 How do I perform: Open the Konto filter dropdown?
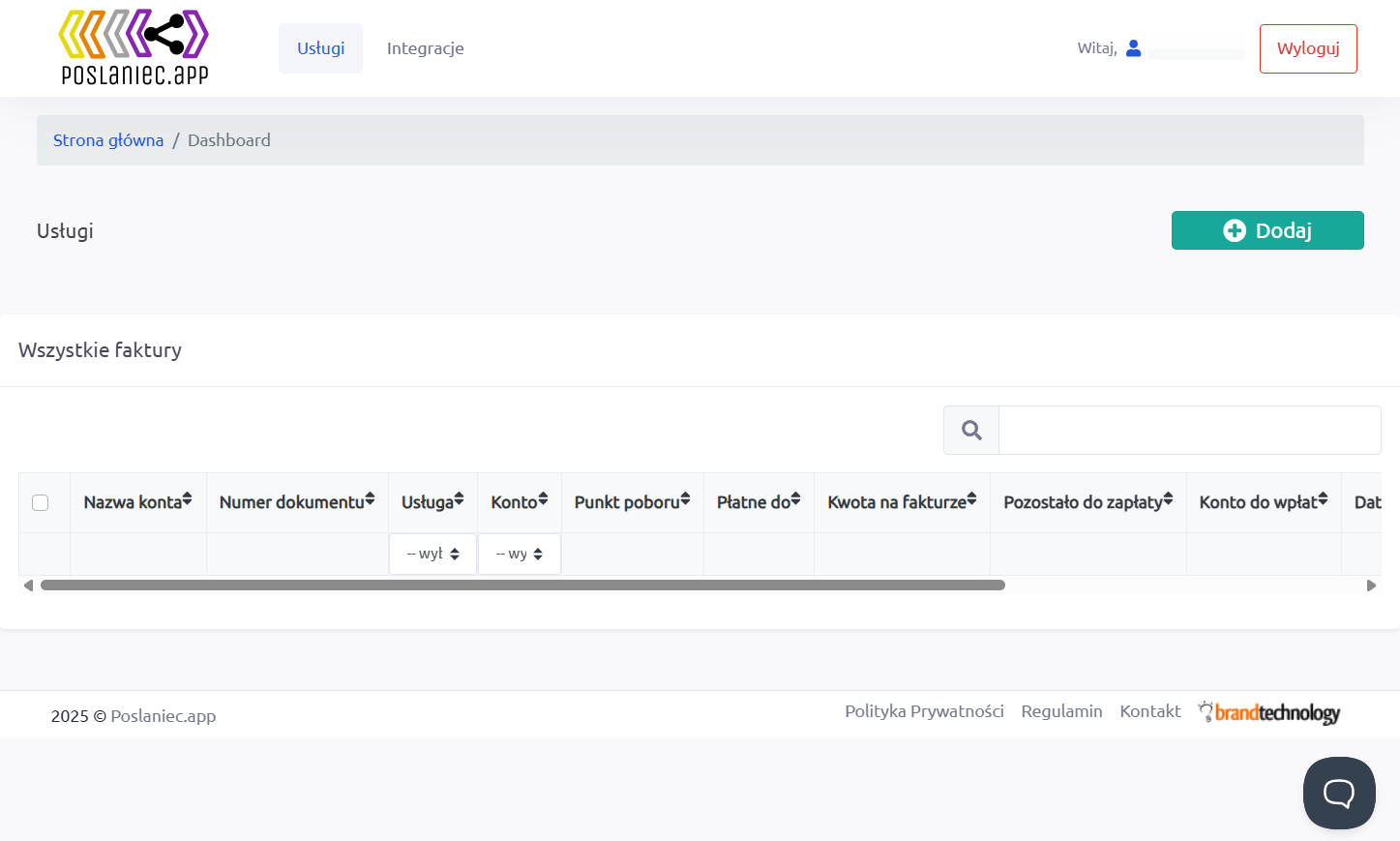[520, 554]
